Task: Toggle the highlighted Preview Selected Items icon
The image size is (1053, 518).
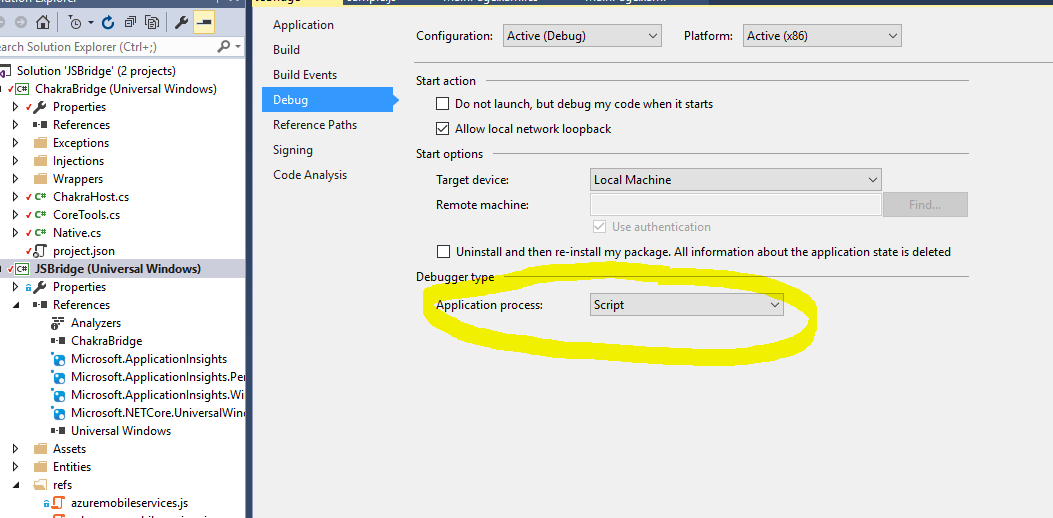Action: pyautogui.click(x=204, y=22)
